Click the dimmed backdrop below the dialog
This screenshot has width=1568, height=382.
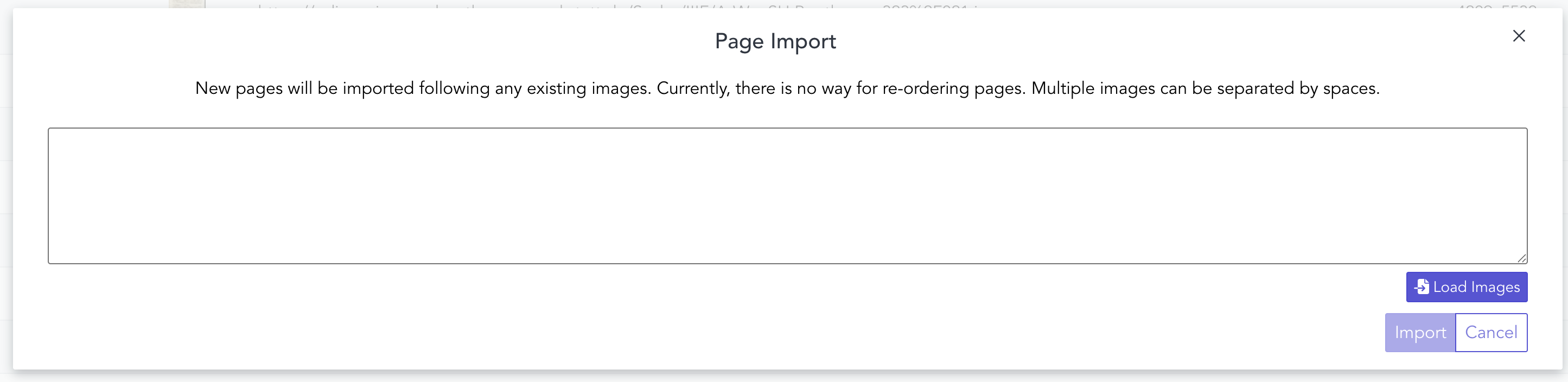[784, 377]
